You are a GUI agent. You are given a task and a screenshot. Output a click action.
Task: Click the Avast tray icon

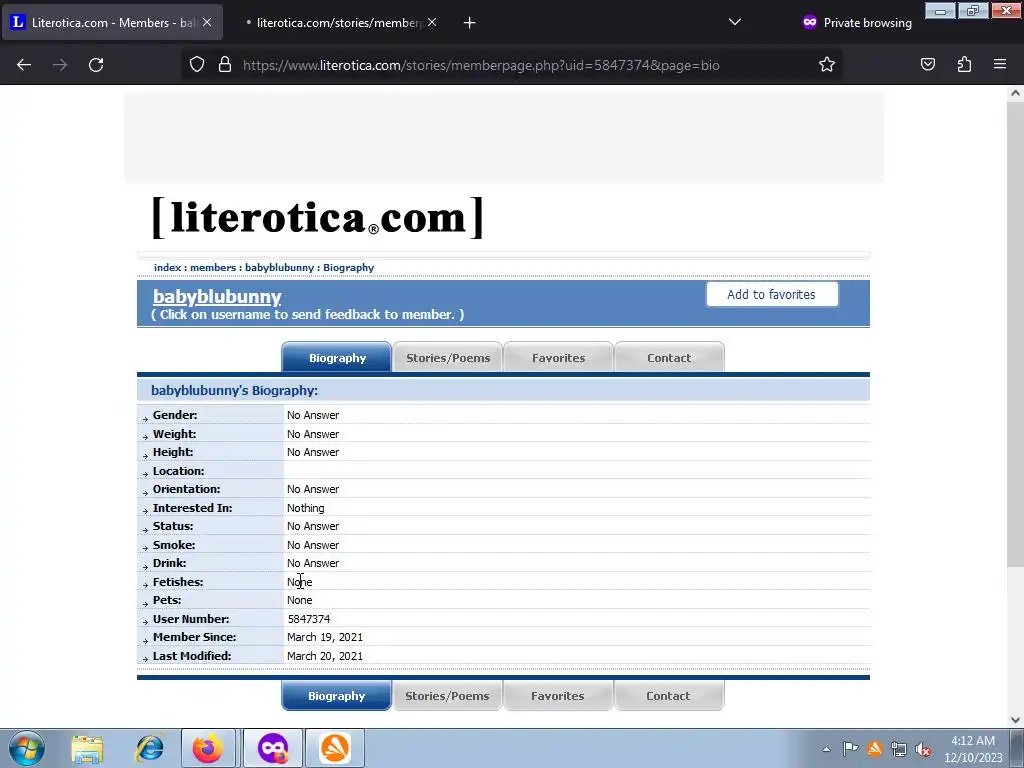[874, 749]
